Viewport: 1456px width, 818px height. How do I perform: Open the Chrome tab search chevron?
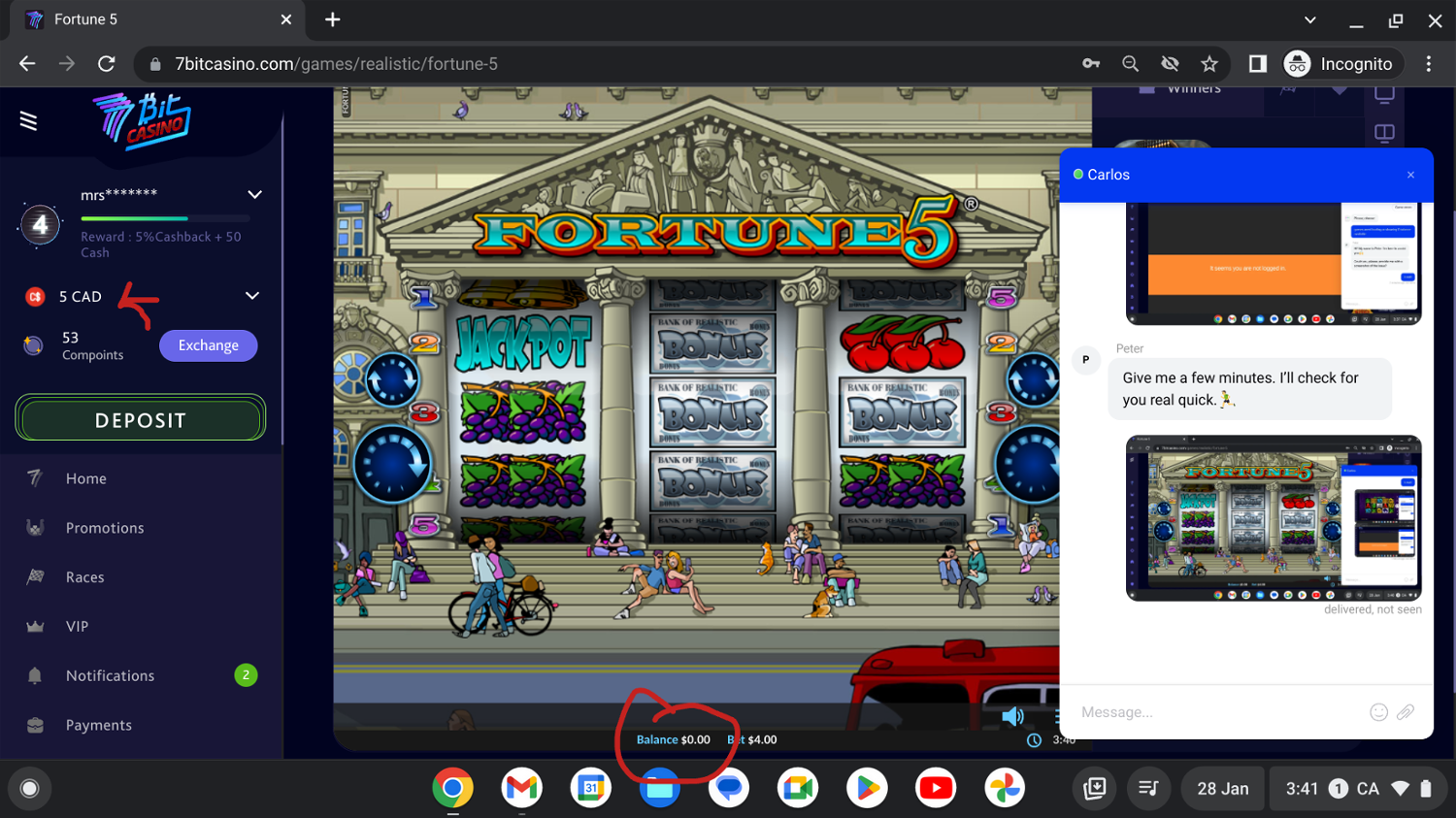1309,19
